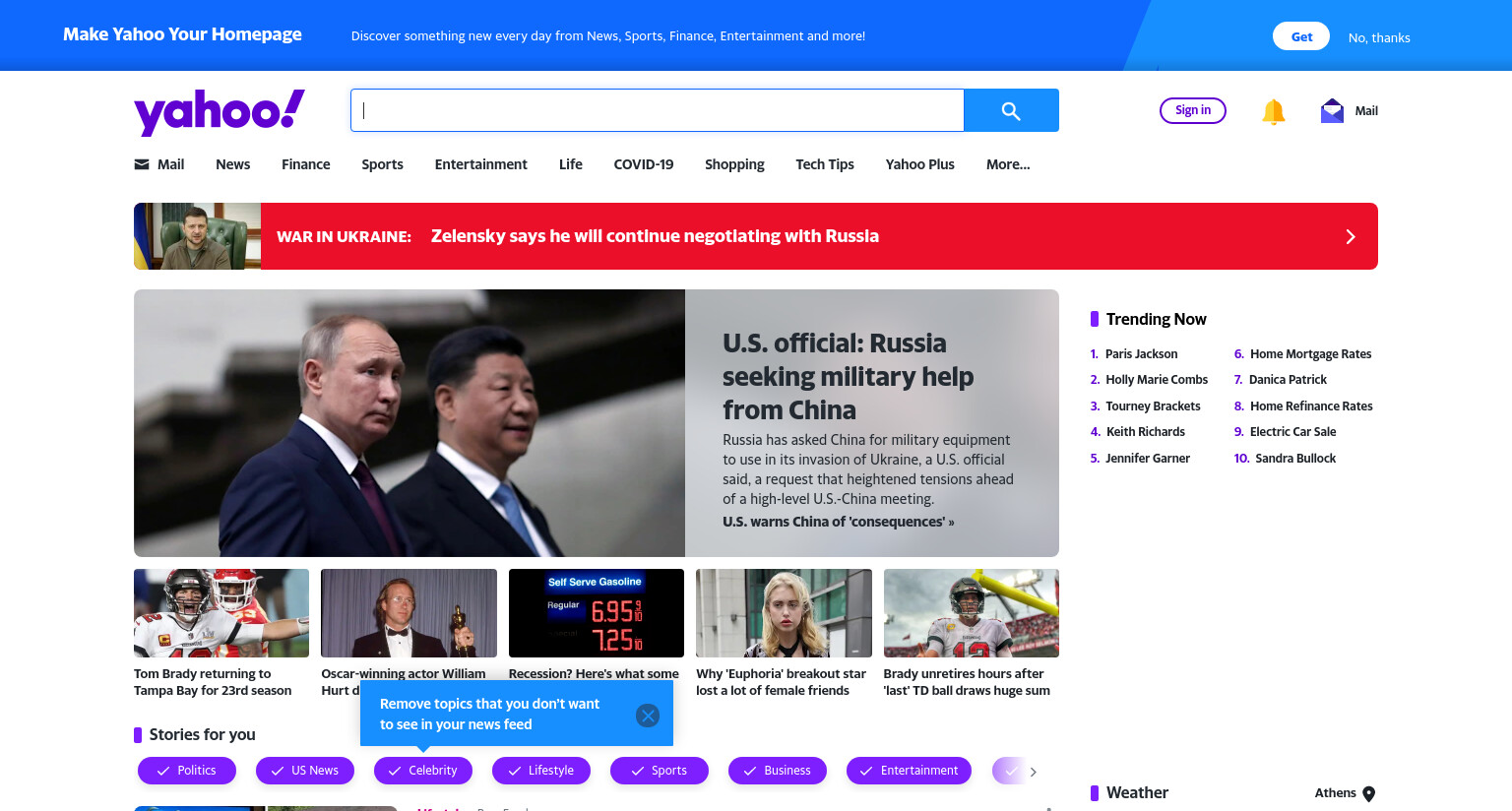Click the Sign in button

(x=1193, y=110)
